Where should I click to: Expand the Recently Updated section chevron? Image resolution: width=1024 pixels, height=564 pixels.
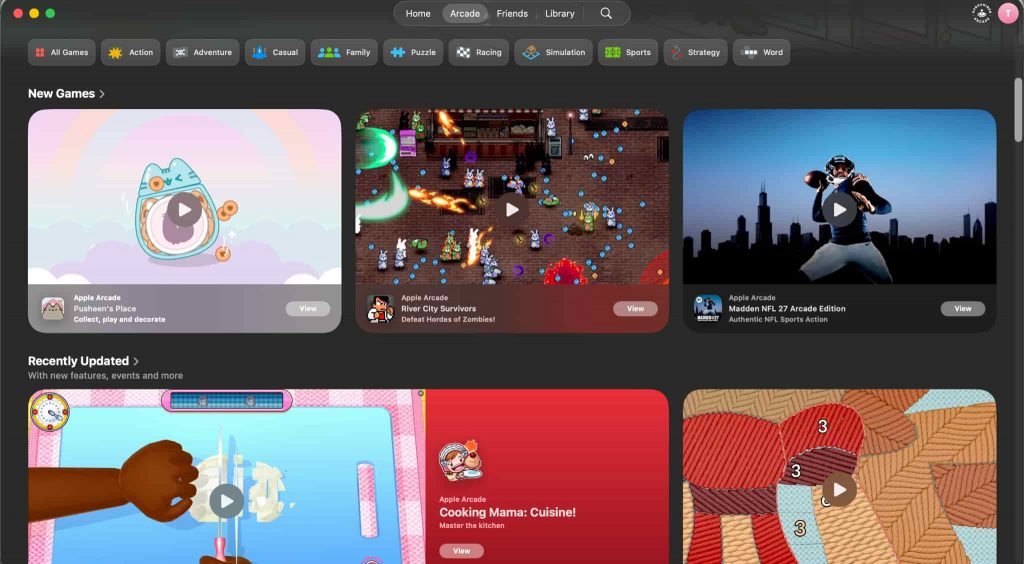click(136, 361)
